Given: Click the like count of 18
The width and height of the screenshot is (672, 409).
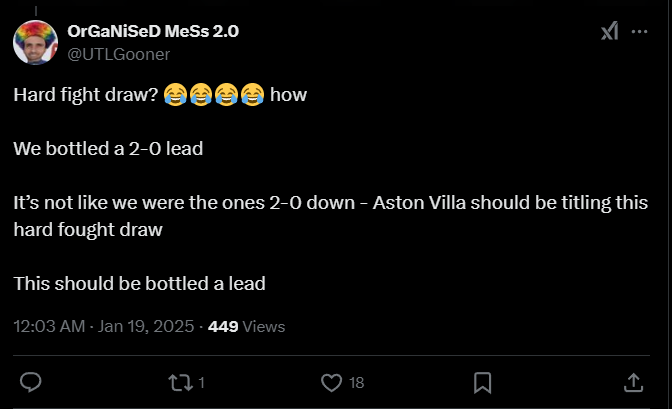Looking at the screenshot, I should tap(356, 382).
